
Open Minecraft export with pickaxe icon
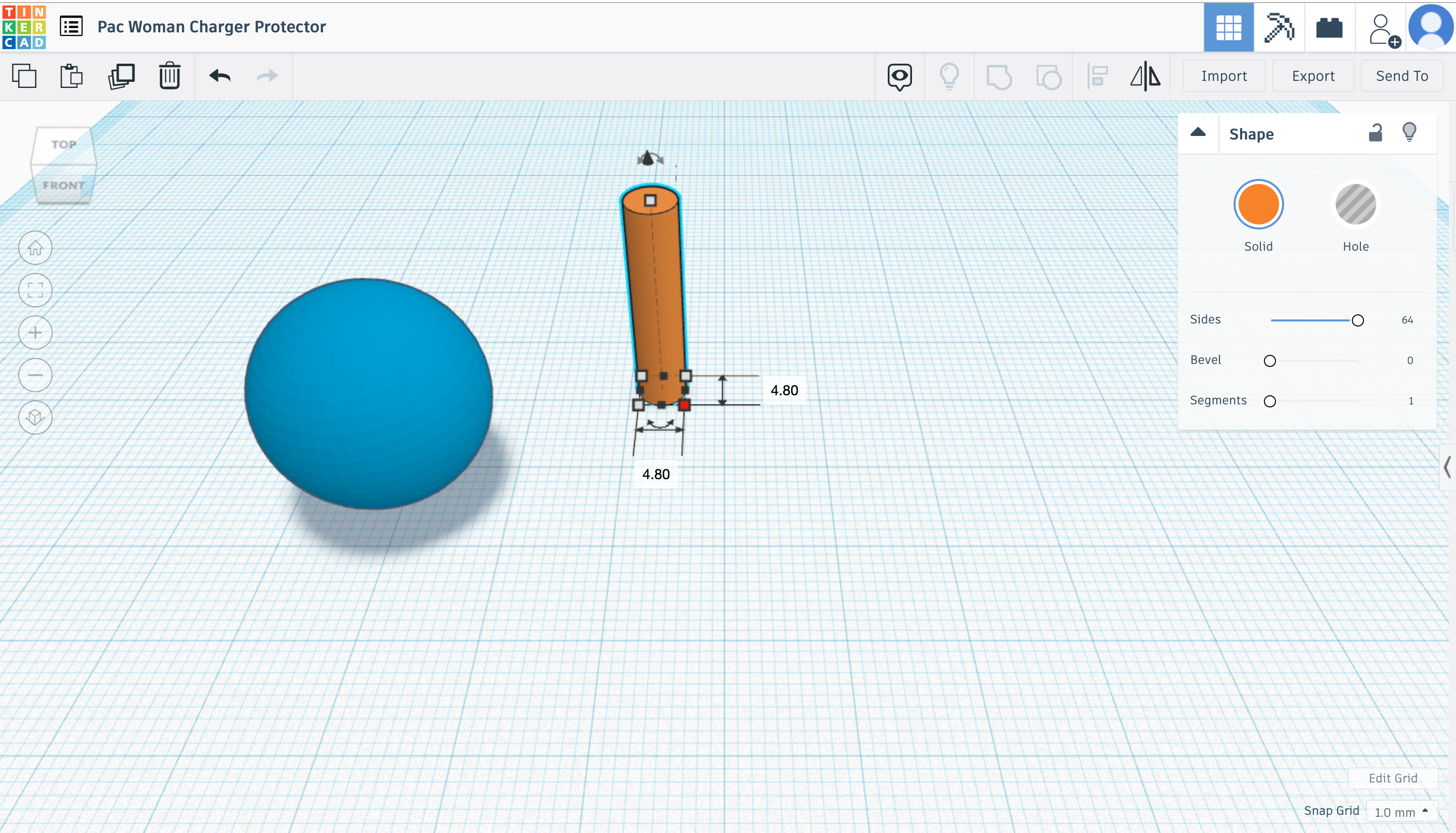[1279, 27]
